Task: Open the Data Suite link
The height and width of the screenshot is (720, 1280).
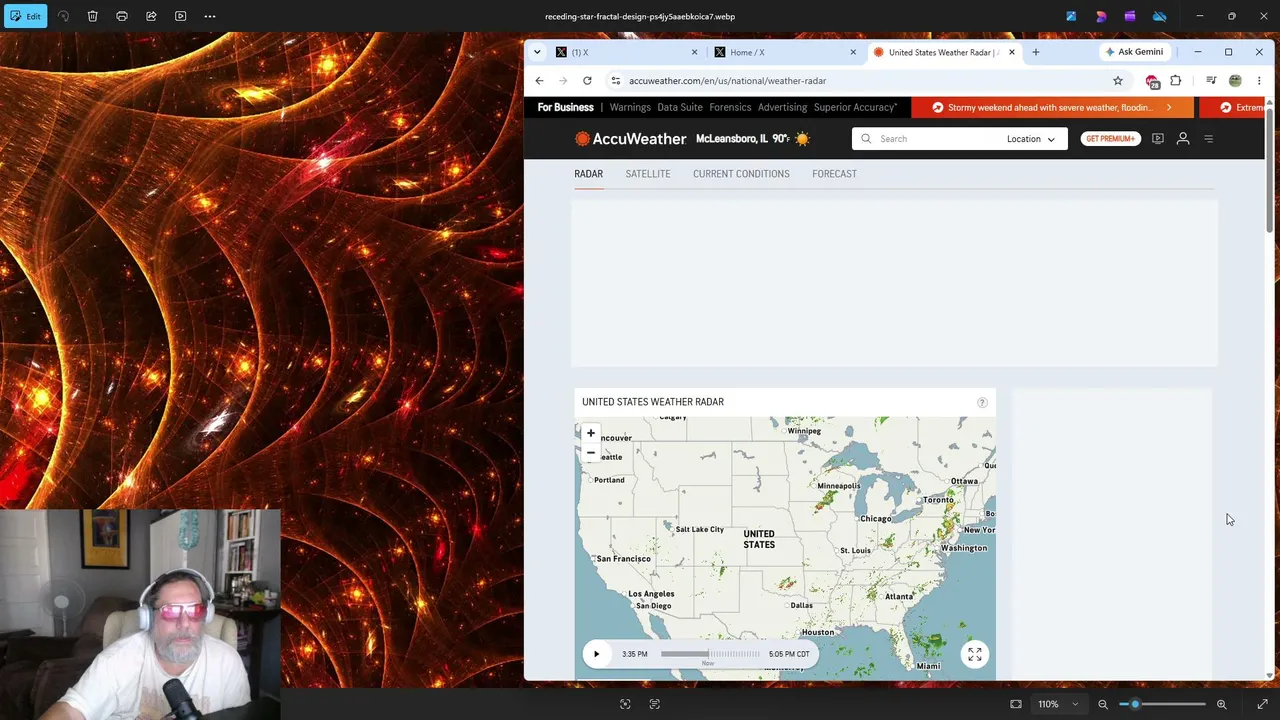Action: click(x=680, y=107)
